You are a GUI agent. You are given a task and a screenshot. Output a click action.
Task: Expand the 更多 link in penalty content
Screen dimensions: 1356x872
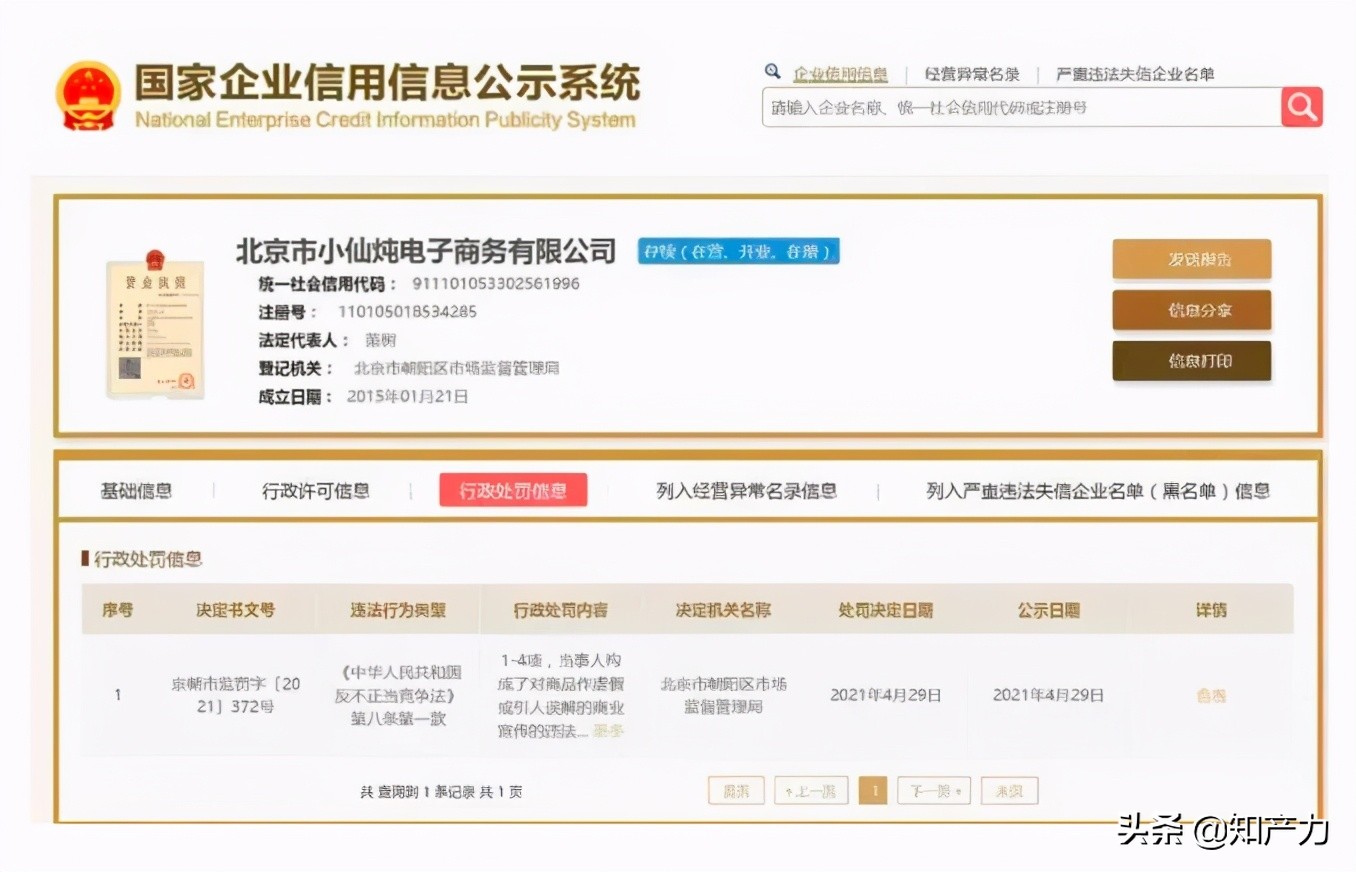608,731
